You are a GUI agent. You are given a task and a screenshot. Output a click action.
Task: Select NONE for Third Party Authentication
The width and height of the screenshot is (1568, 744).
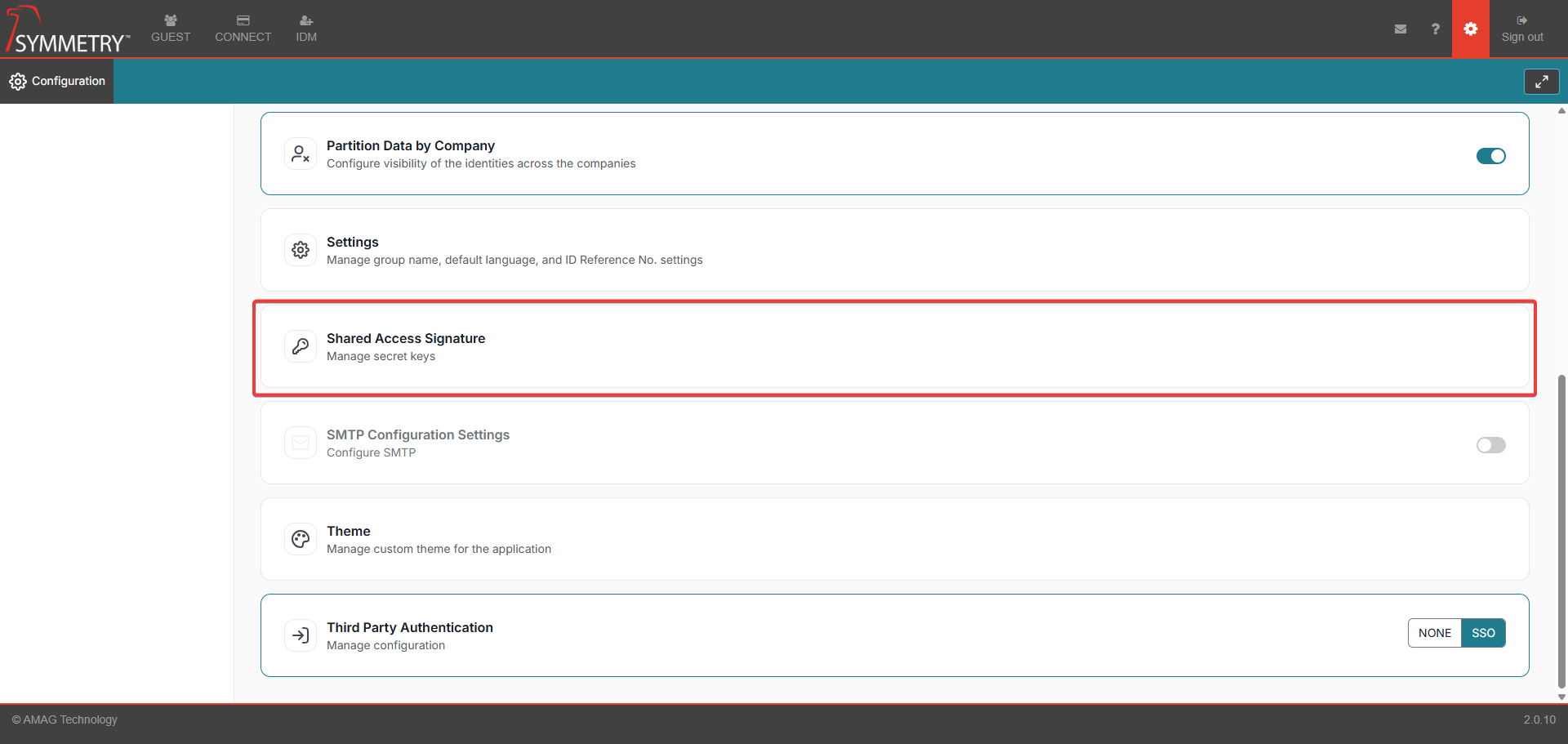(1434, 633)
